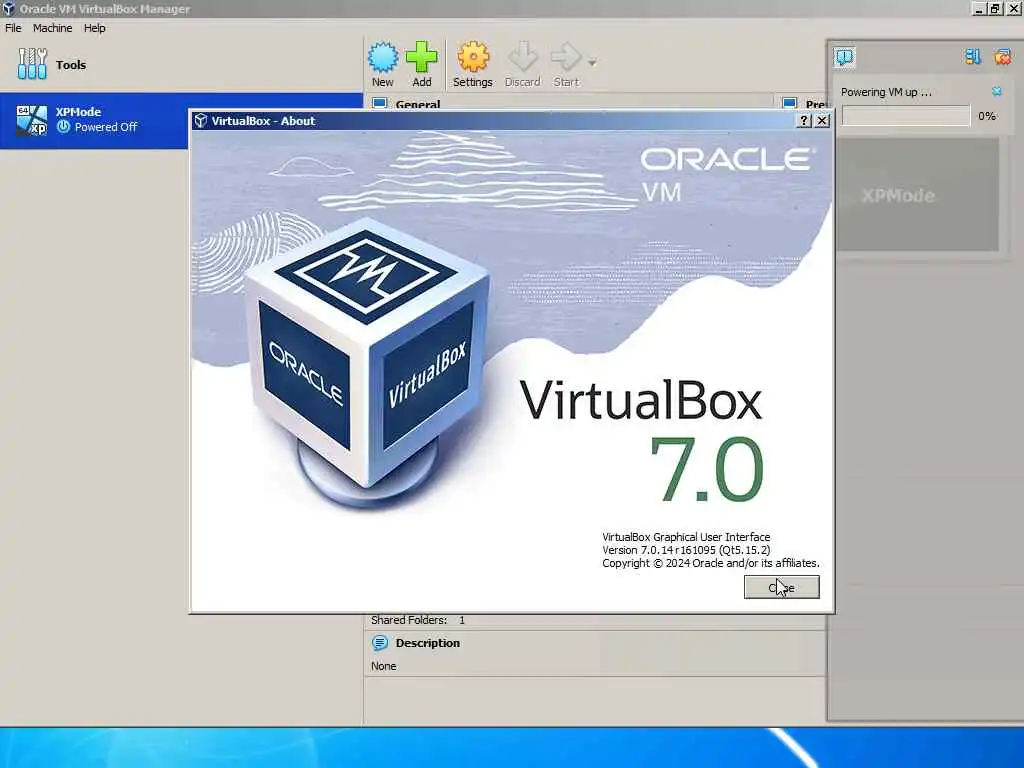Screen dimensions: 1024x768
Task: Minimize the VirtualBox Manager window
Action: click(979, 8)
